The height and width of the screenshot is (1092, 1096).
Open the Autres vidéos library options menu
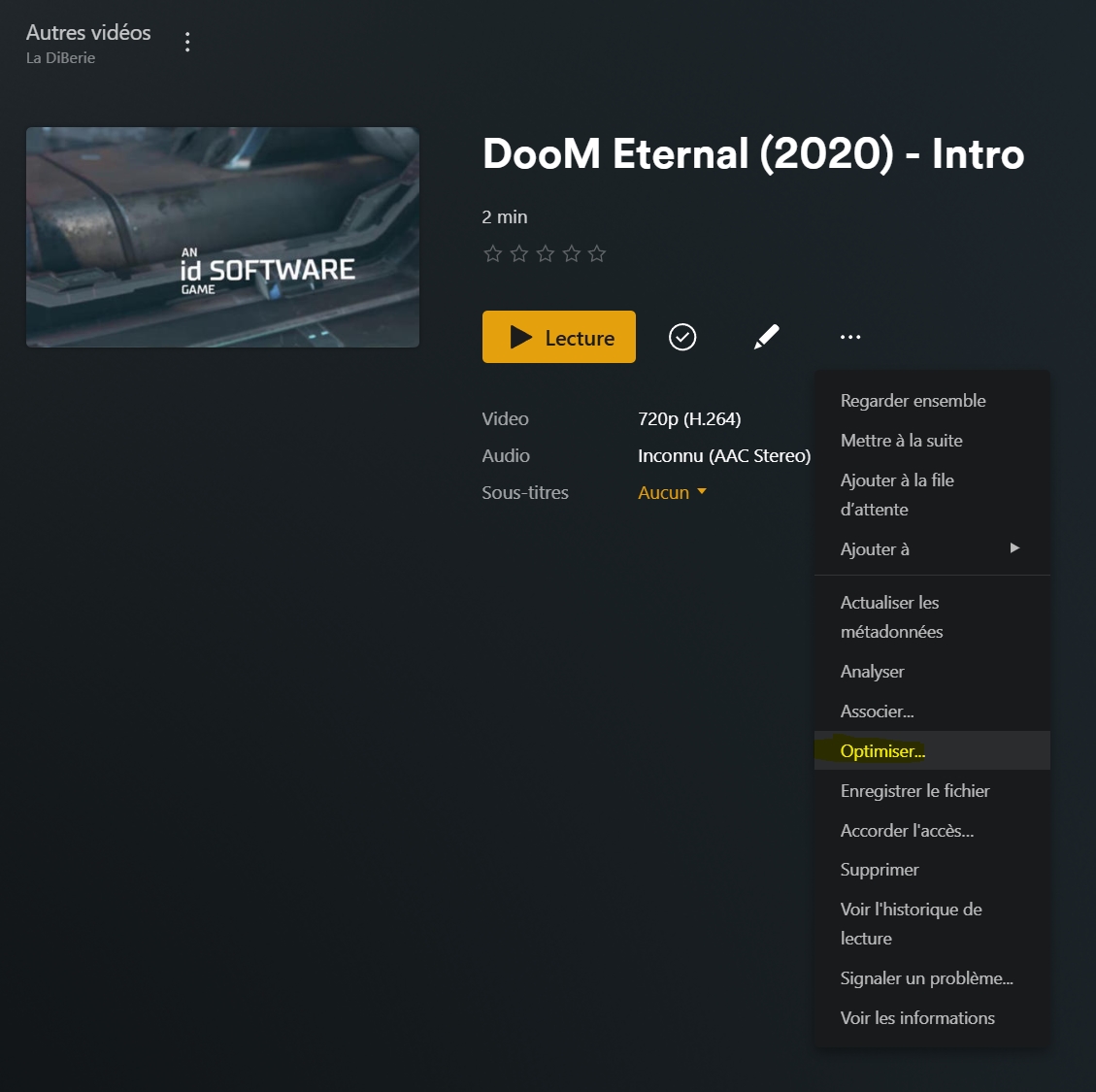(x=187, y=42)
